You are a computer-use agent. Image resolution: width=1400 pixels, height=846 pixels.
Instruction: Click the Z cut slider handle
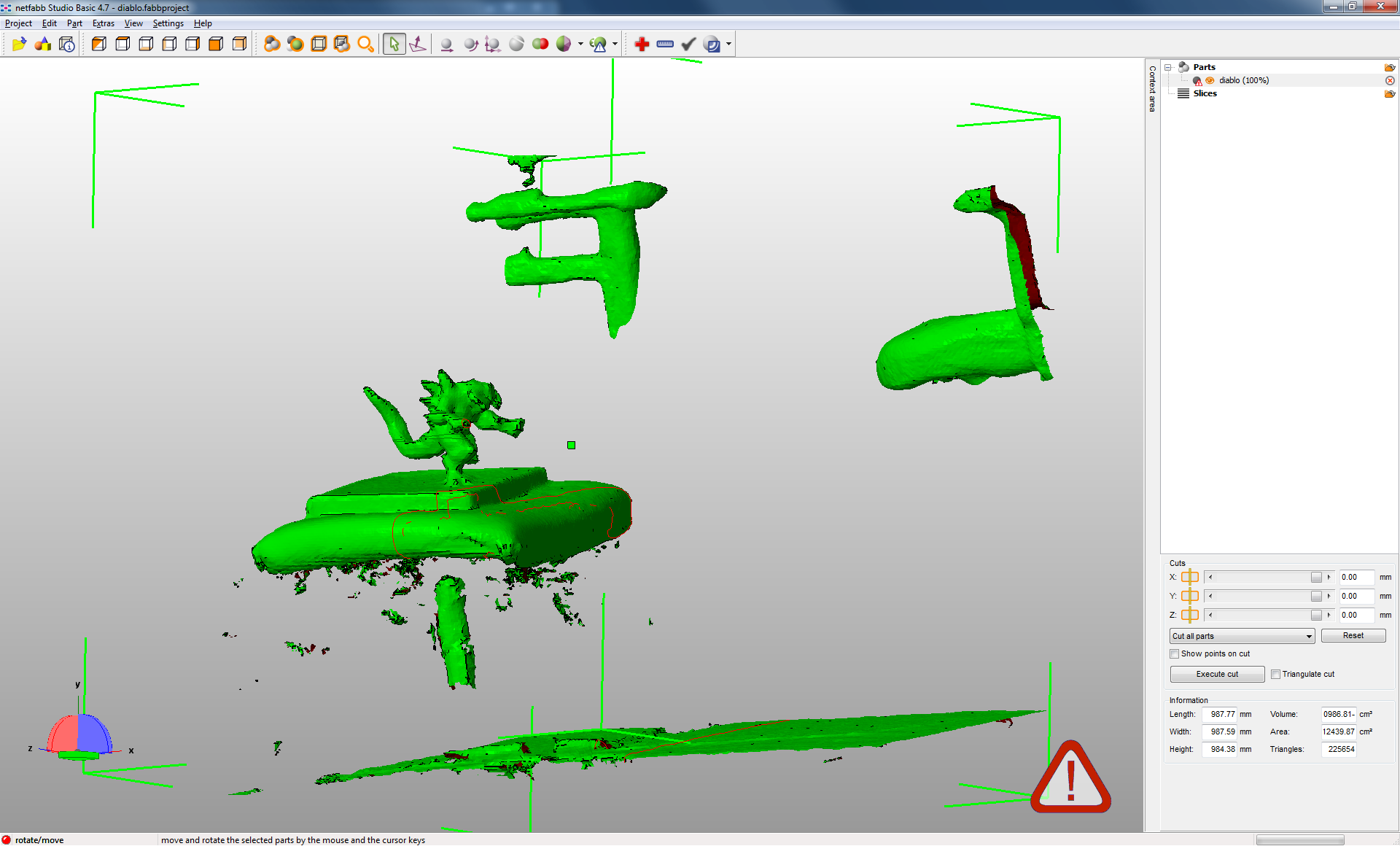(1316, 615)
